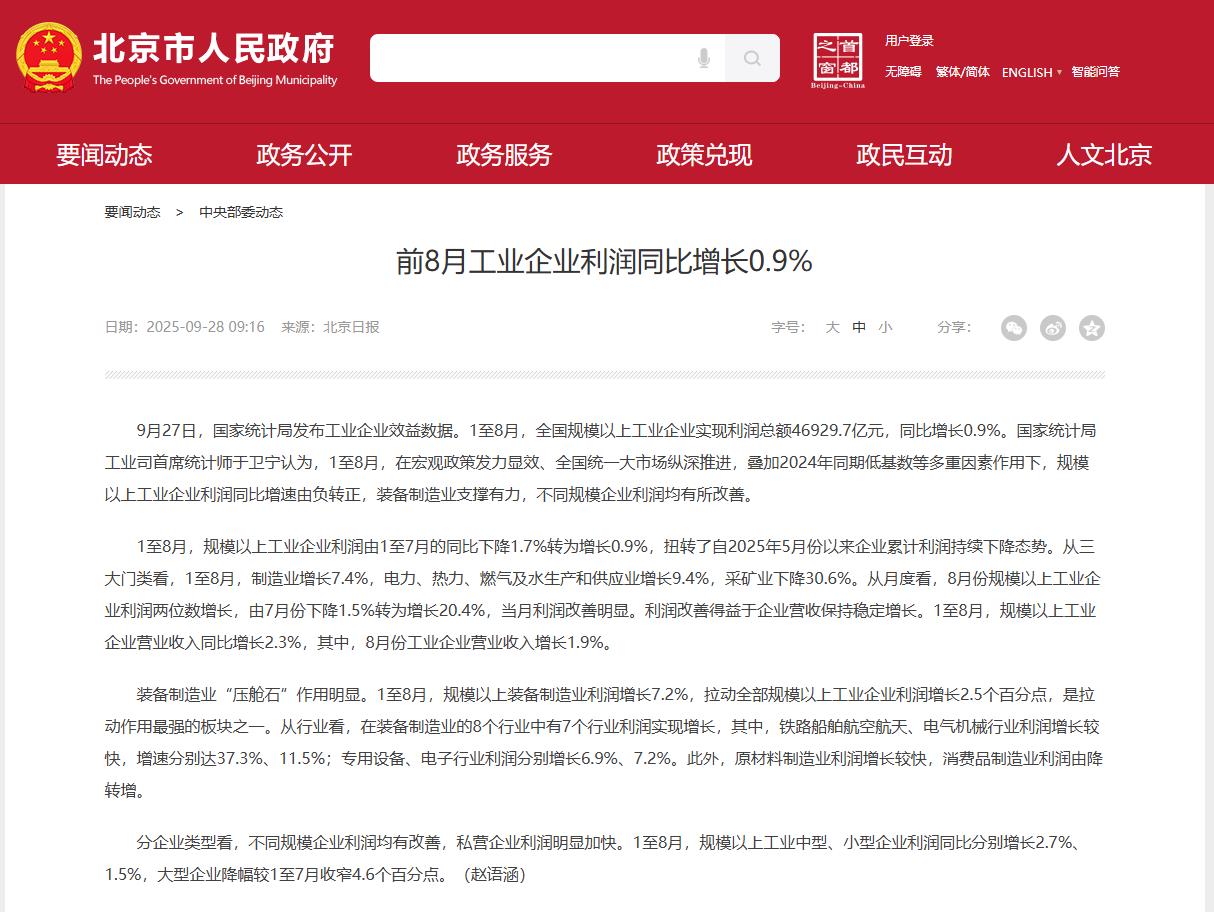
Task: Click the national emblem logo
Action: (x=49, y=57)
